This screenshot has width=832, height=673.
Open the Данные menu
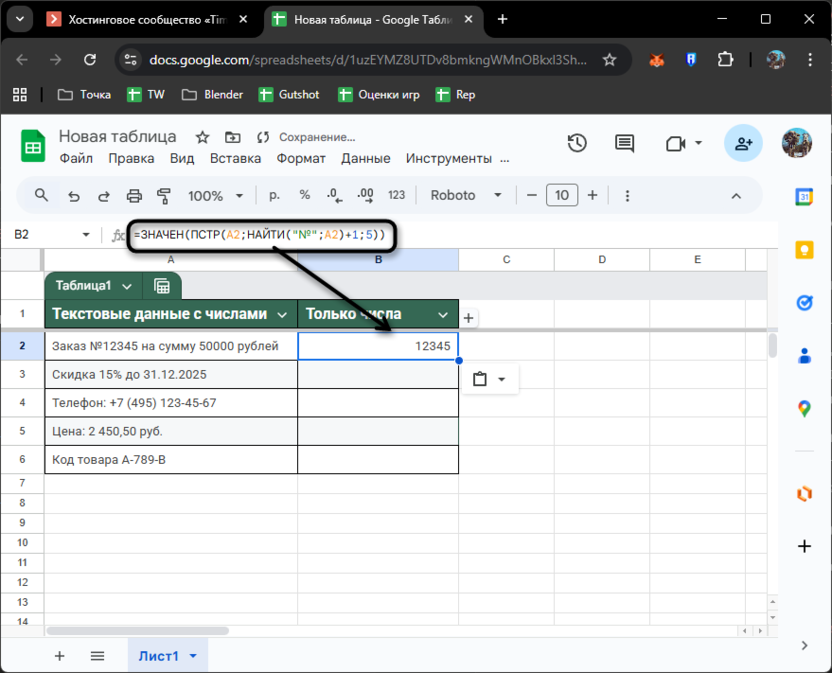tap(365, 158)
